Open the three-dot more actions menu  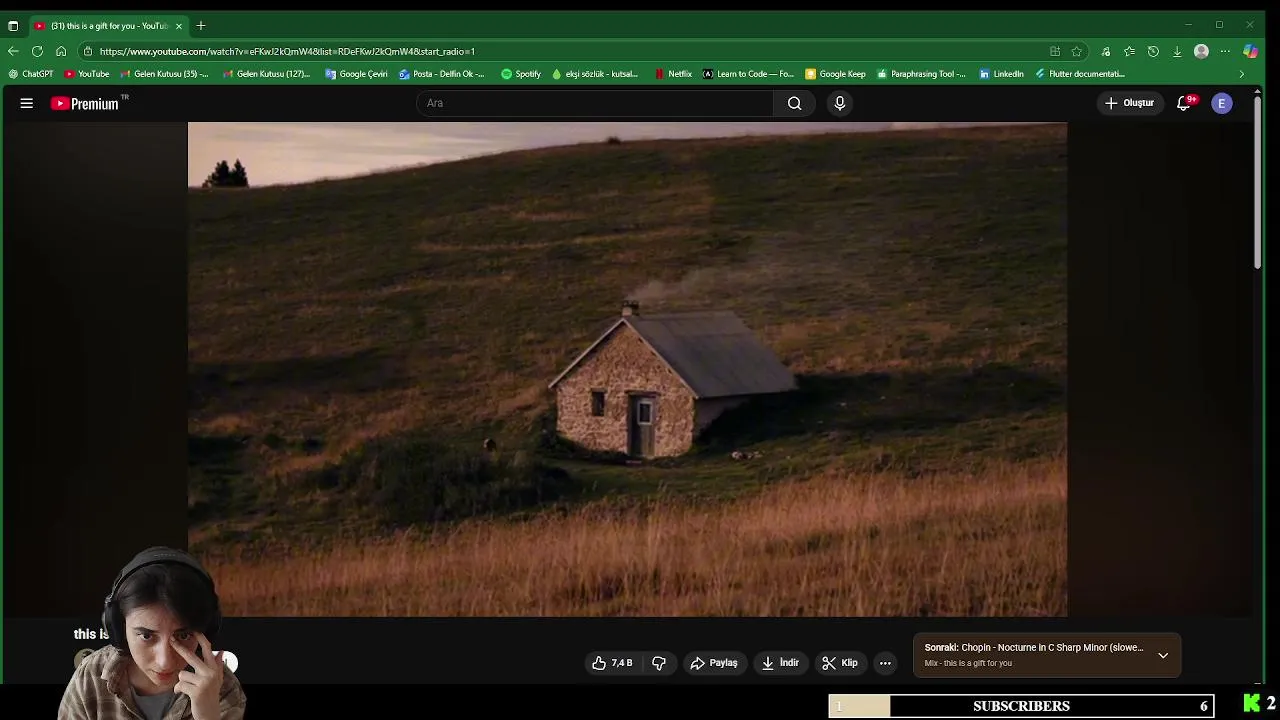point(885,663)
